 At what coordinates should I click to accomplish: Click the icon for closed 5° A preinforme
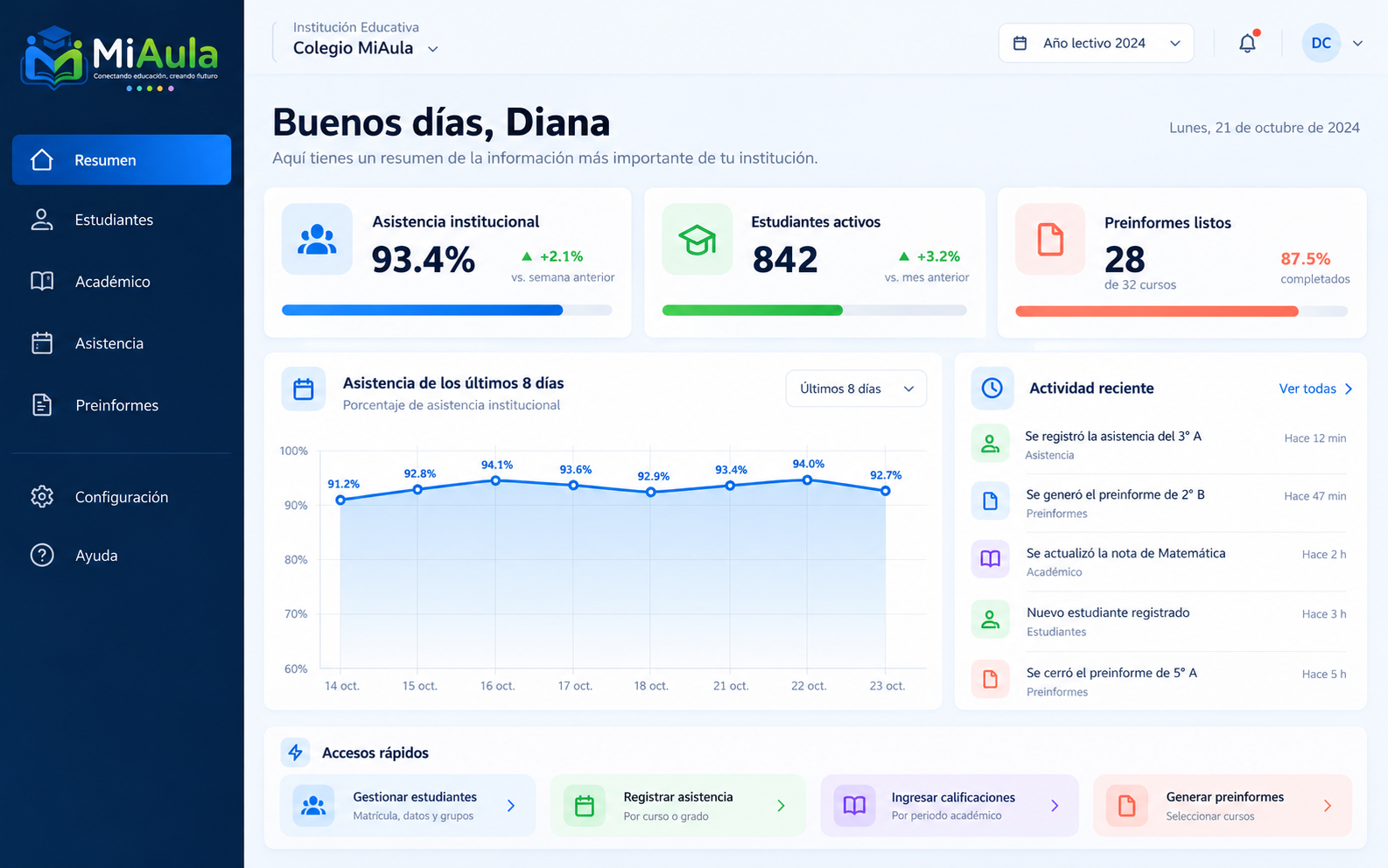tap(991, 679)
